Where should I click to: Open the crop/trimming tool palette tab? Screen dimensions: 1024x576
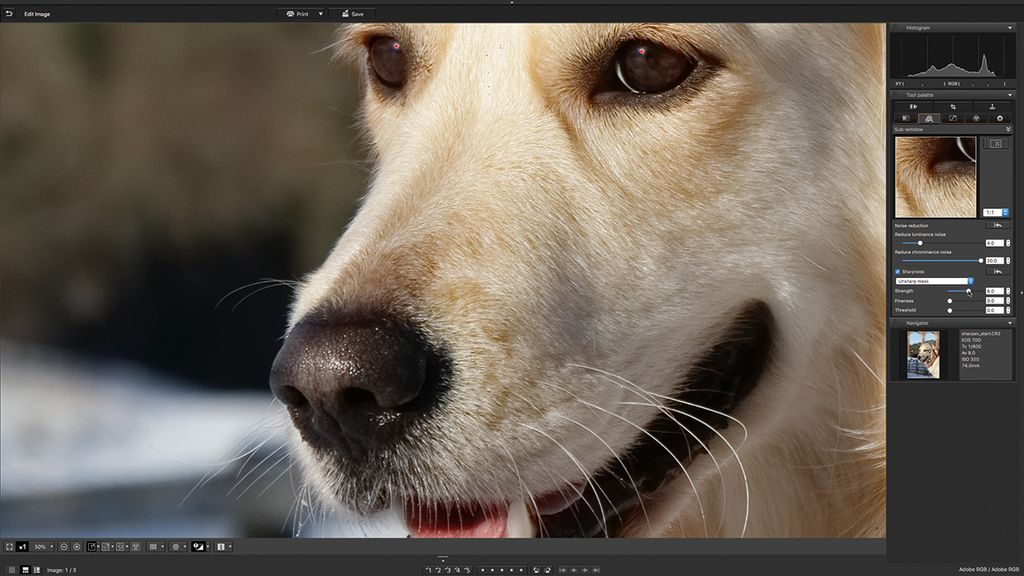pos(953,106)
